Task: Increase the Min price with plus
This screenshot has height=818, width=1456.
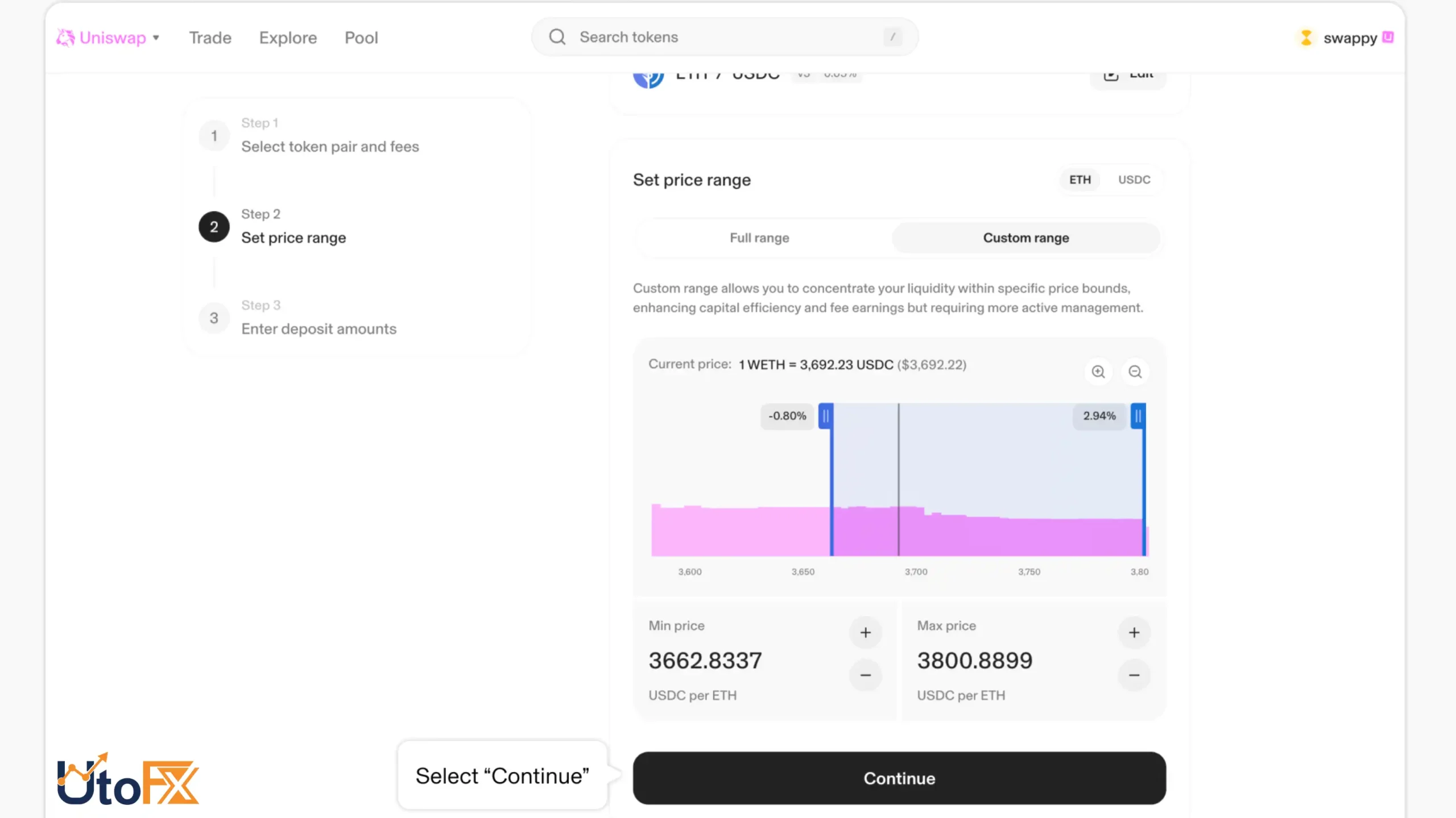Action: pyautogui.click(x=866, y=633)
